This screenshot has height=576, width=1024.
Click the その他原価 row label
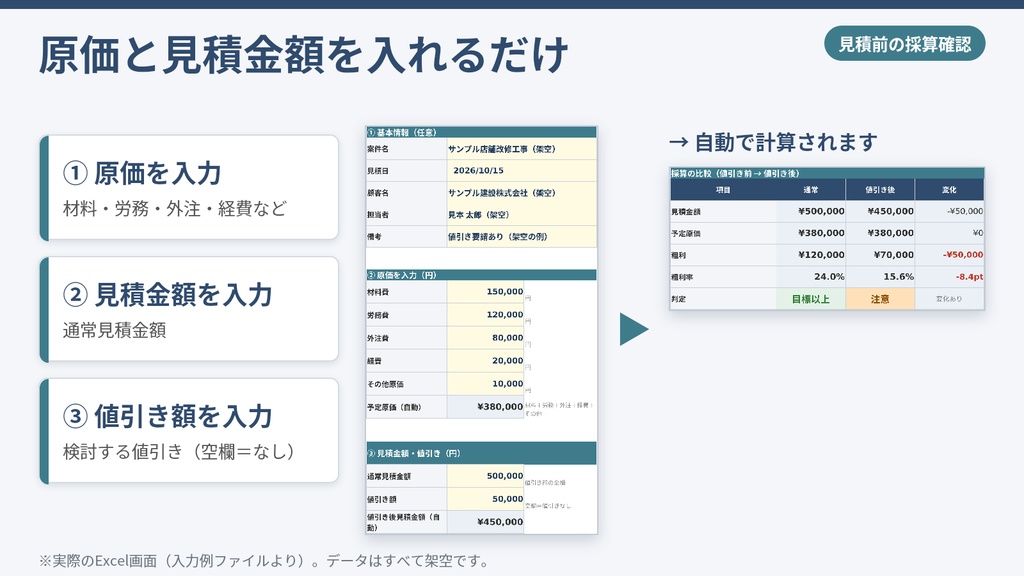pyautogui.click(x=385, y=384)
